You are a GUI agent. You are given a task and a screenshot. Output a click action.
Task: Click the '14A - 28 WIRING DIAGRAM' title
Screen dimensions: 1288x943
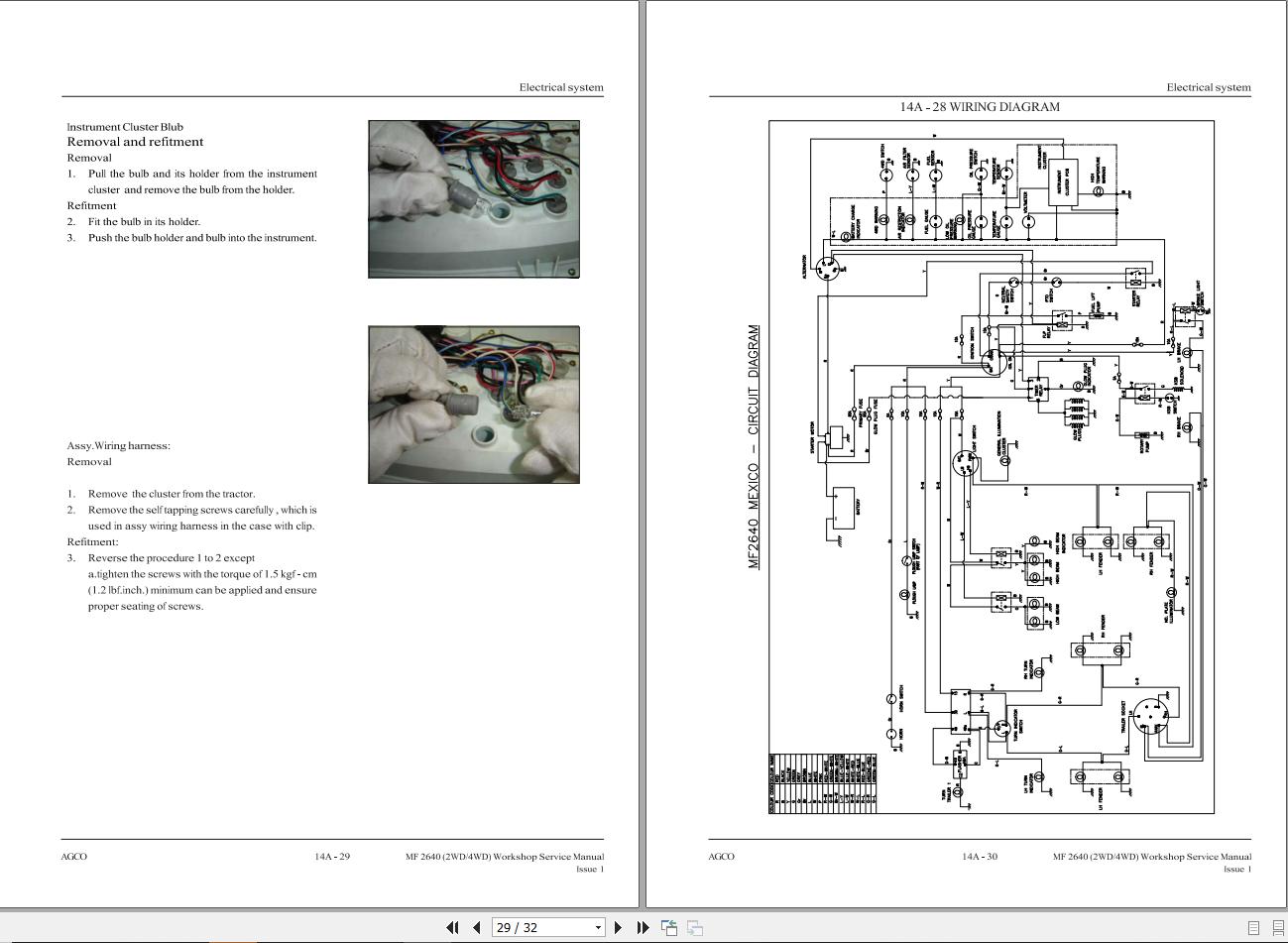click(980, 107)
